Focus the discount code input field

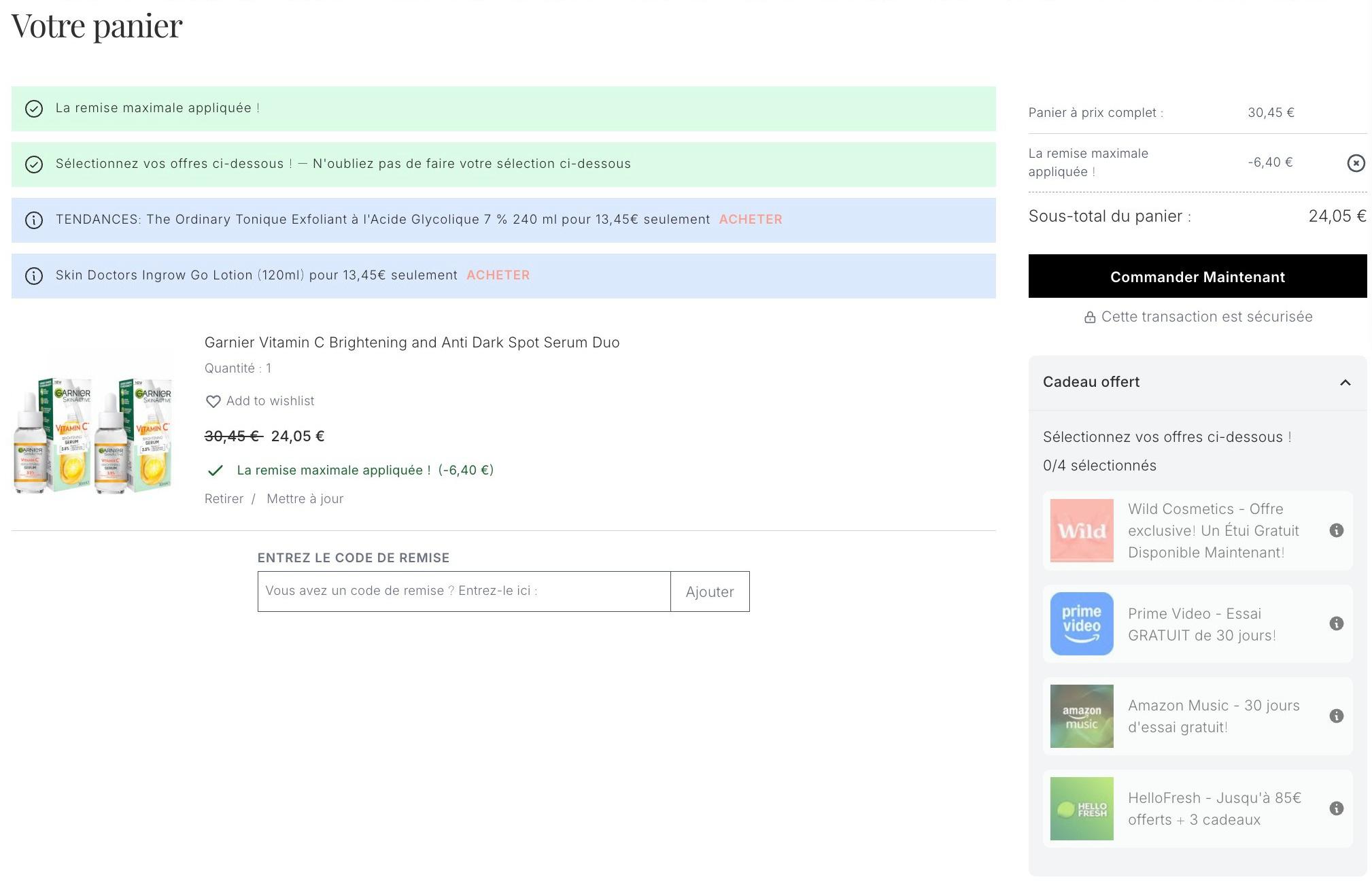tap(464, 592)
